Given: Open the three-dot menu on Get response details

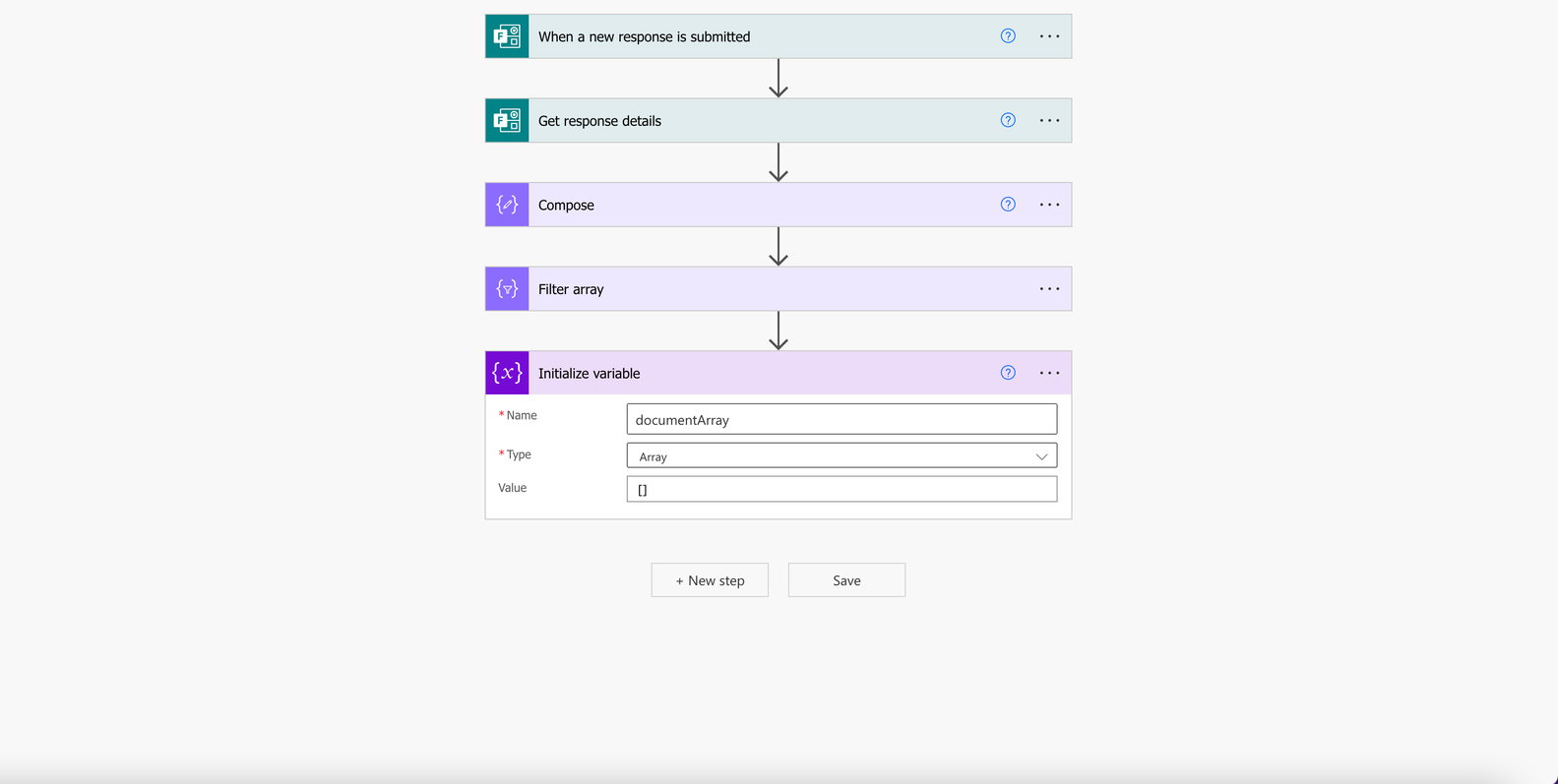Looking at the screenshot, I should (1049, 120).
